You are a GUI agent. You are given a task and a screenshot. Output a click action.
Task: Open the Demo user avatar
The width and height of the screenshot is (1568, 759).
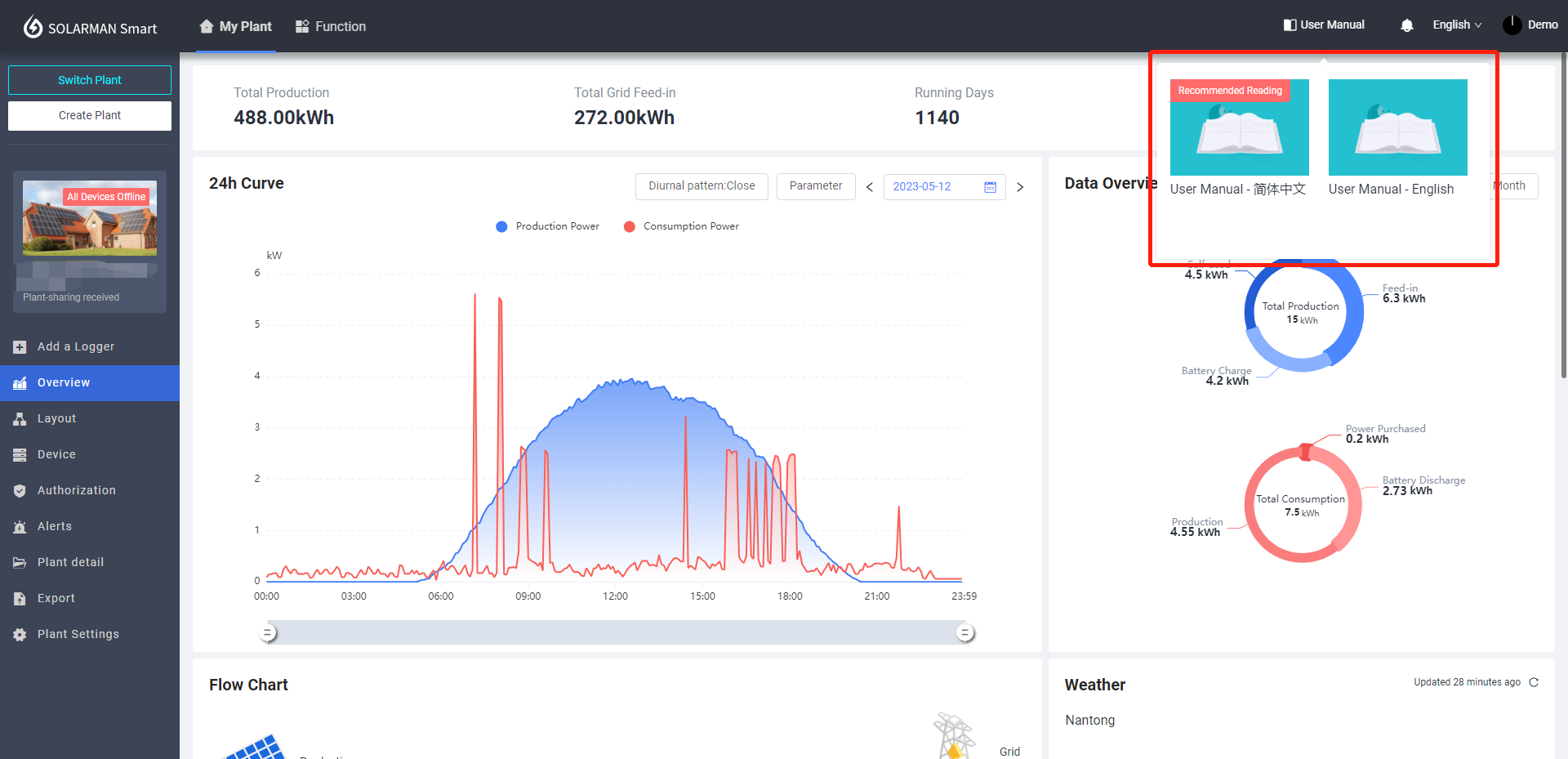click(x=1512, y=25)
